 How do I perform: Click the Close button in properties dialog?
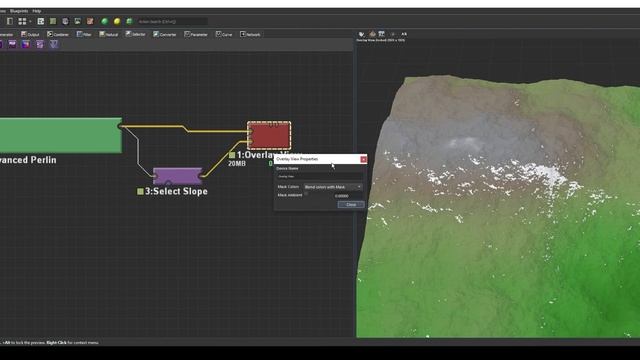coord(351,204)
